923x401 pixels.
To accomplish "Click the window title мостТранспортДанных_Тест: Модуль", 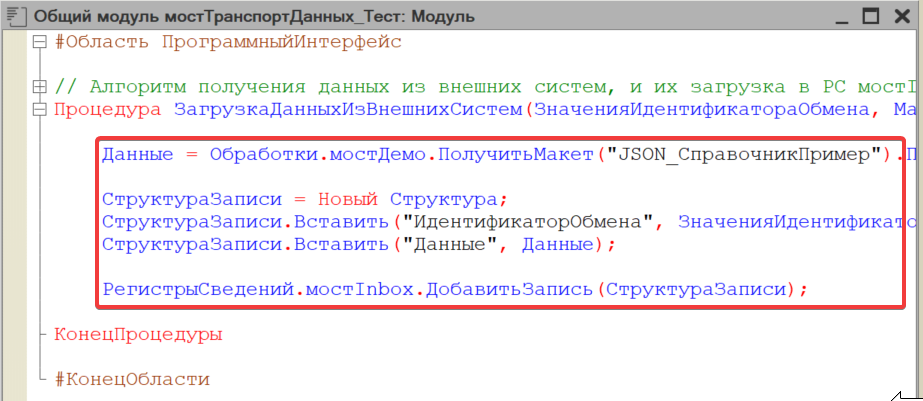I will coord(254,16).
